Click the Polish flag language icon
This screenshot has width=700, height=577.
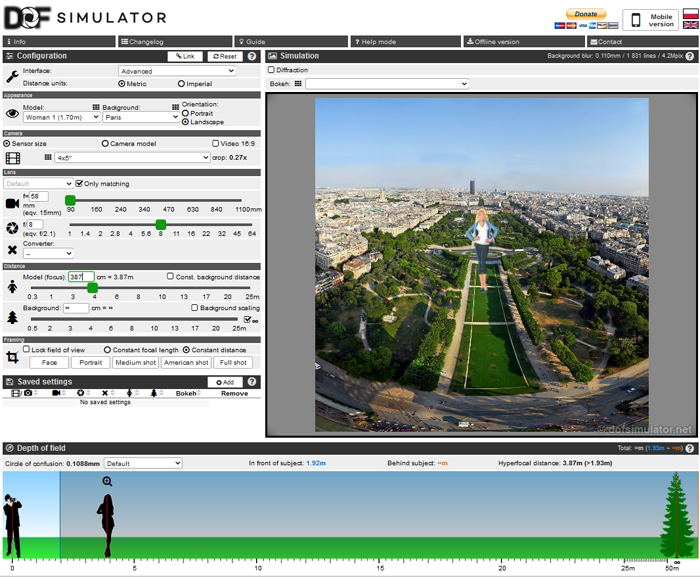pos(690,13)
